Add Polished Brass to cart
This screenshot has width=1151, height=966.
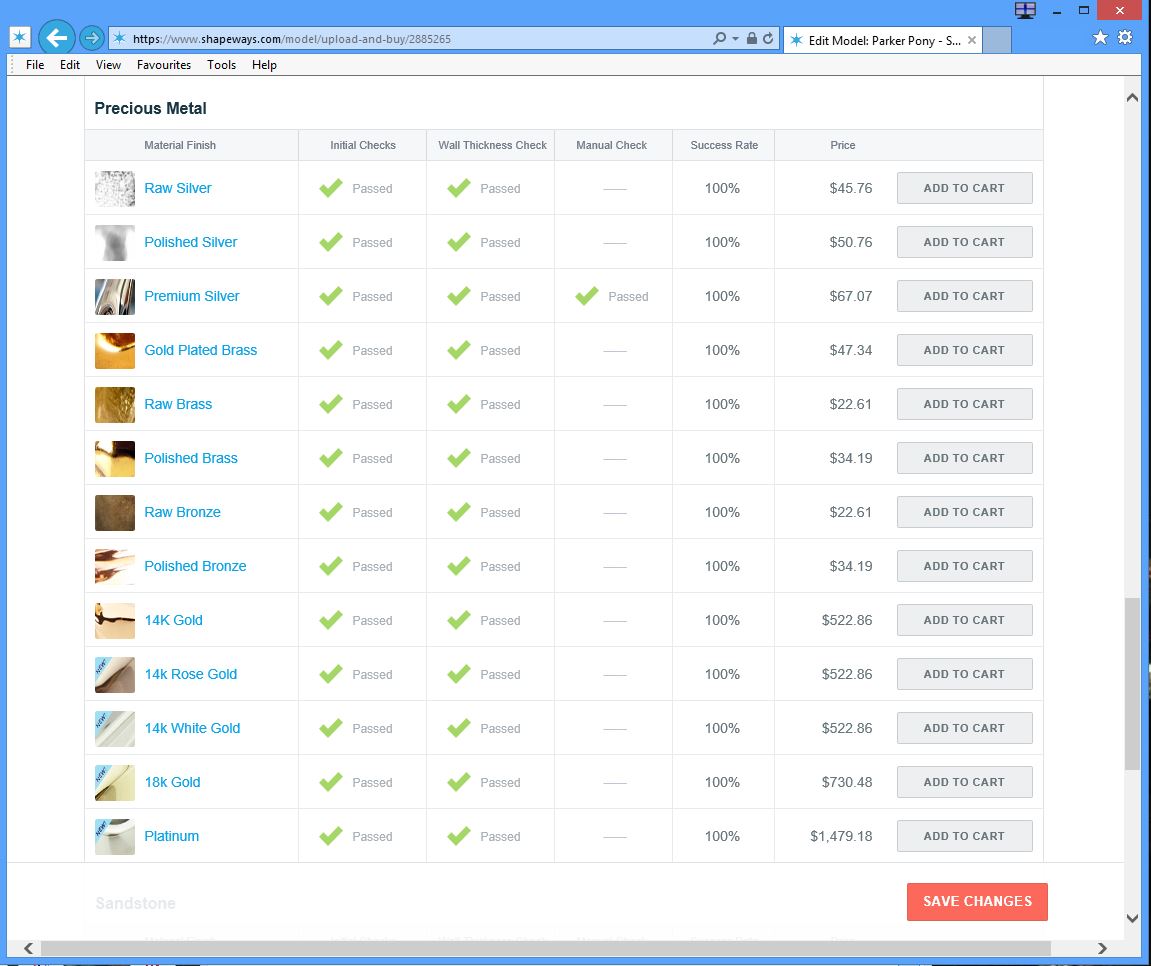[965, 458]
